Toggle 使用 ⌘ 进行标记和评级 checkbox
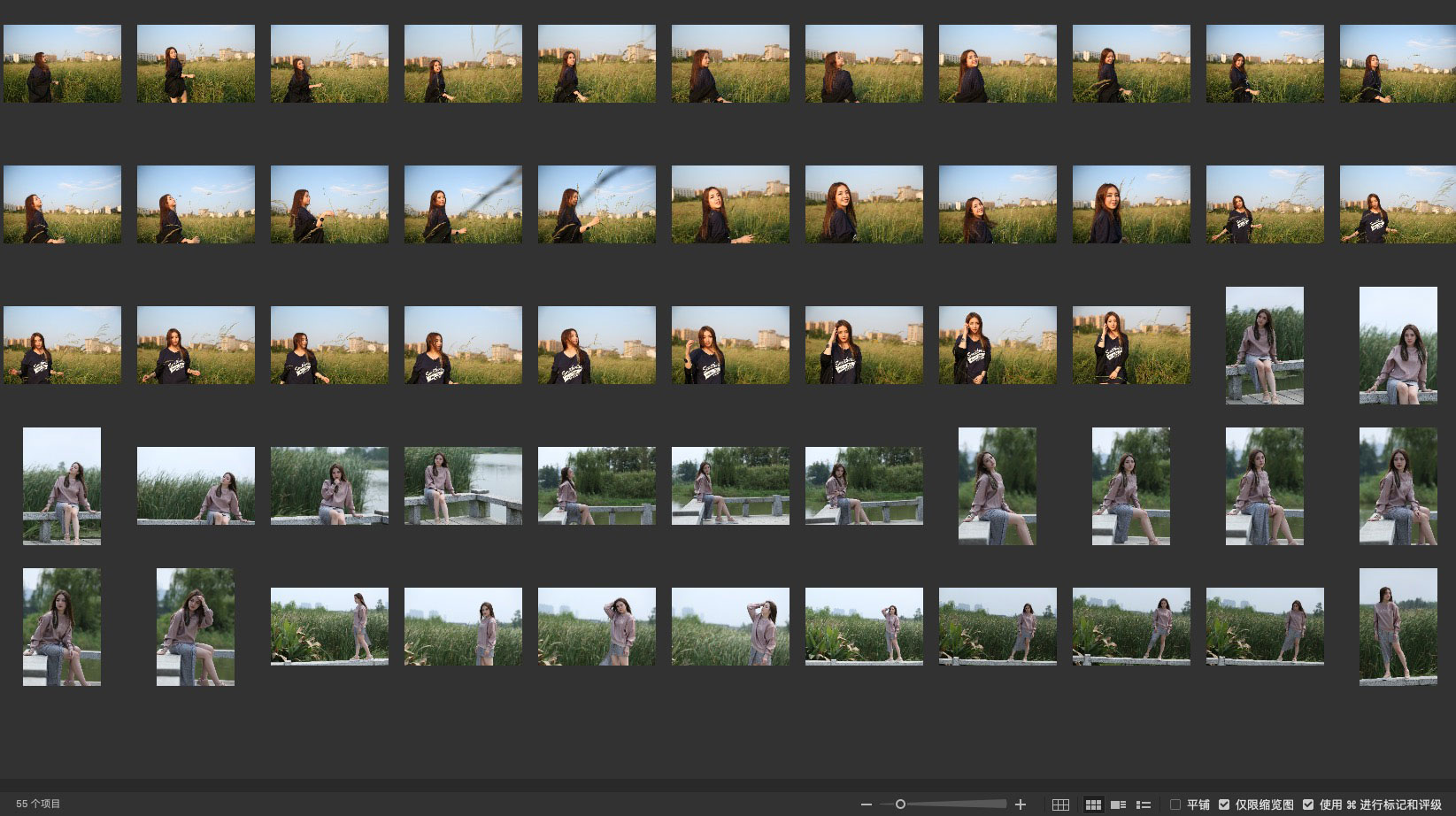Image resolution: width=1456 pixels, height=816 pixels. (1308, 804)
